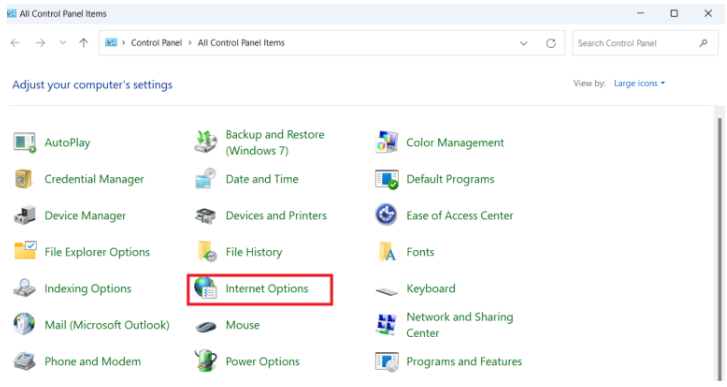Refresh the Control Panel view
Viewport: 727px width, 387px height.
(551, 43)
